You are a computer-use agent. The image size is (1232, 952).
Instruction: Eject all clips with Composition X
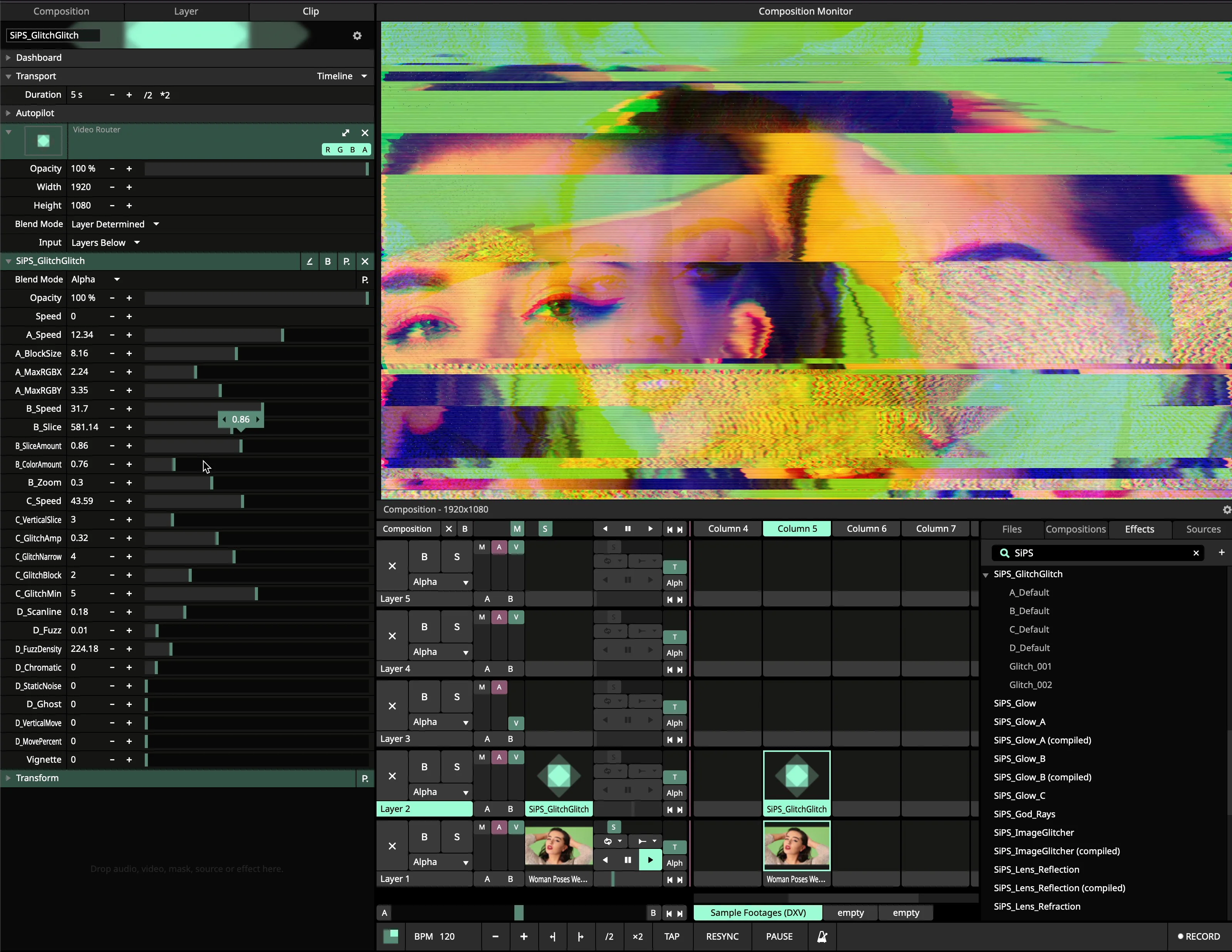pos(449,529)
